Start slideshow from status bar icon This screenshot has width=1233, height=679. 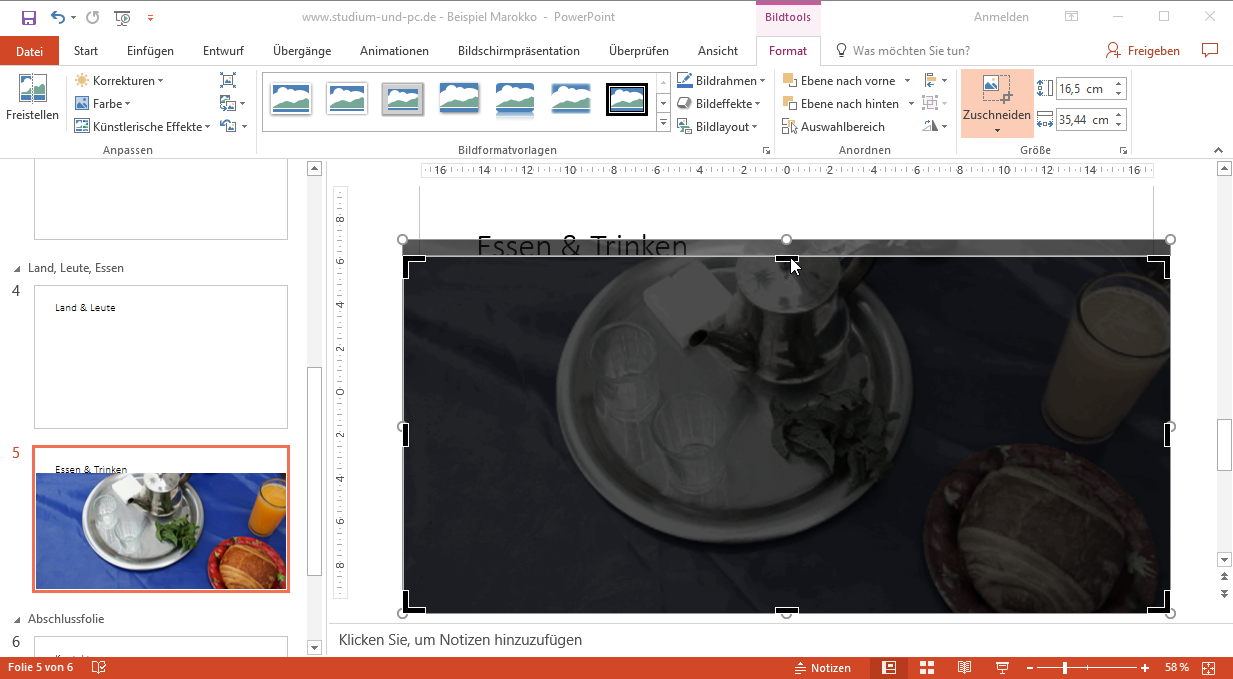point(1002,668)
